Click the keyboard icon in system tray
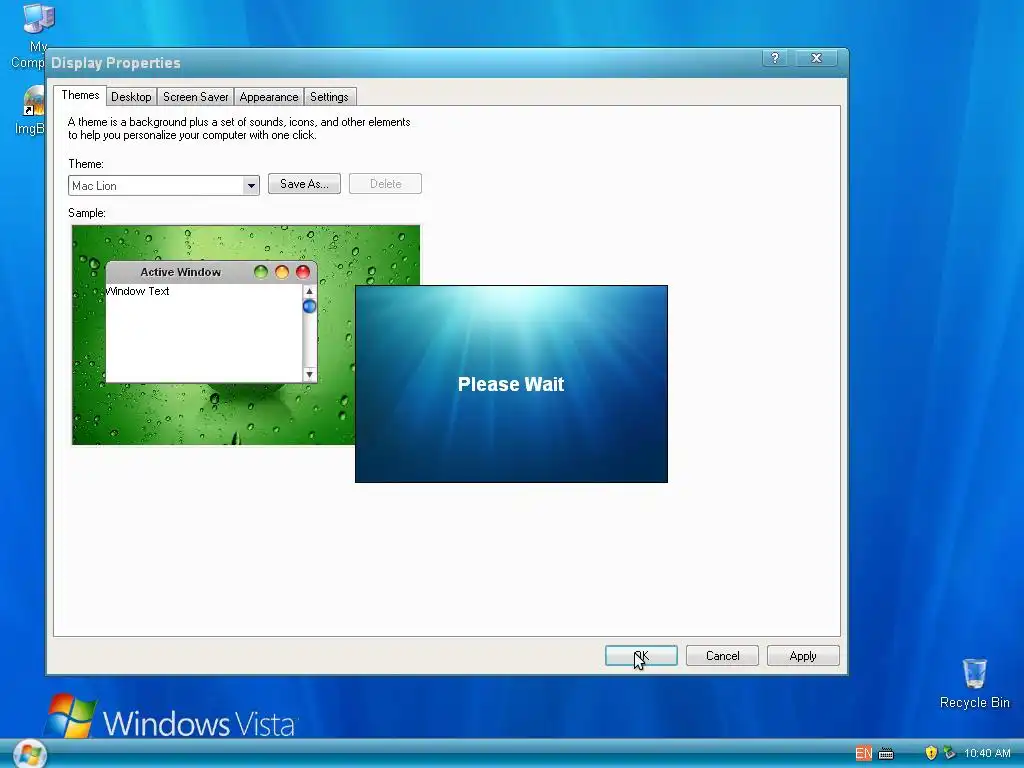1024x768 pixels. pyautogui.click(x=886, y=754)
